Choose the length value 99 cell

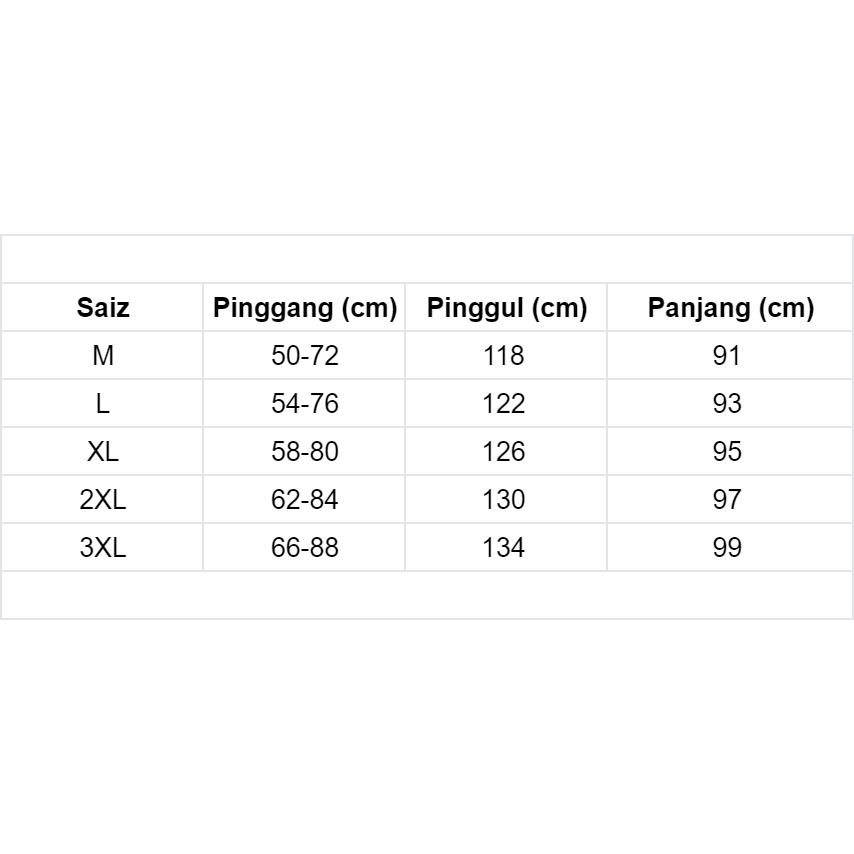[727, 548]
